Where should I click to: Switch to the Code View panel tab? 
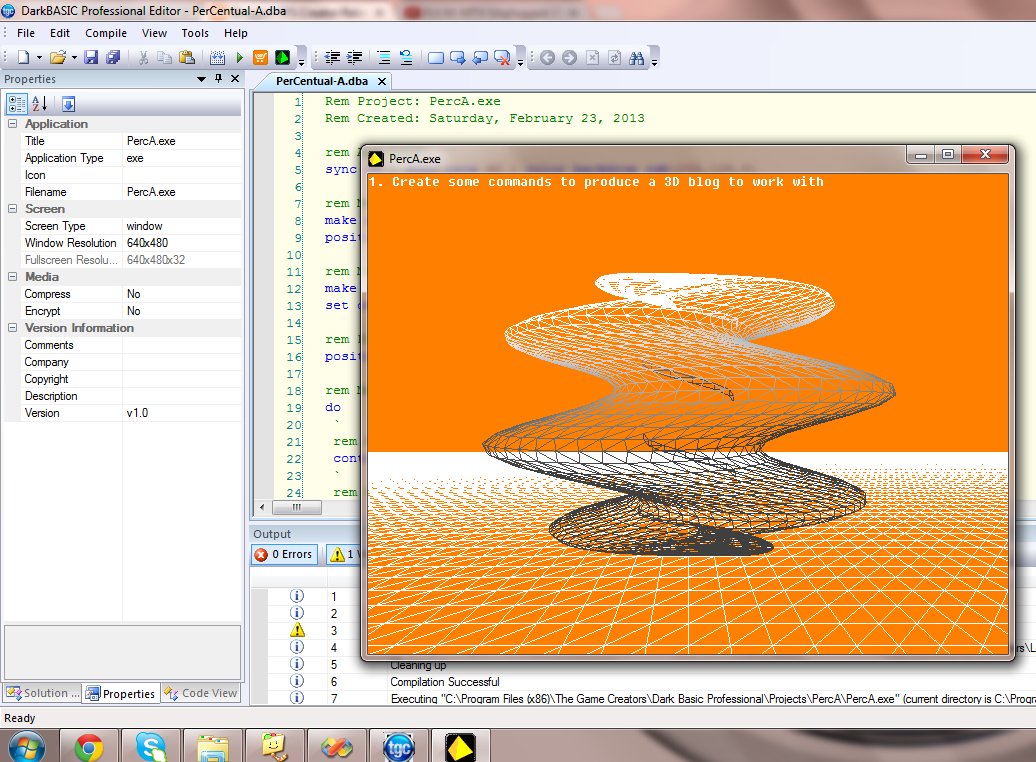[201, 693]
